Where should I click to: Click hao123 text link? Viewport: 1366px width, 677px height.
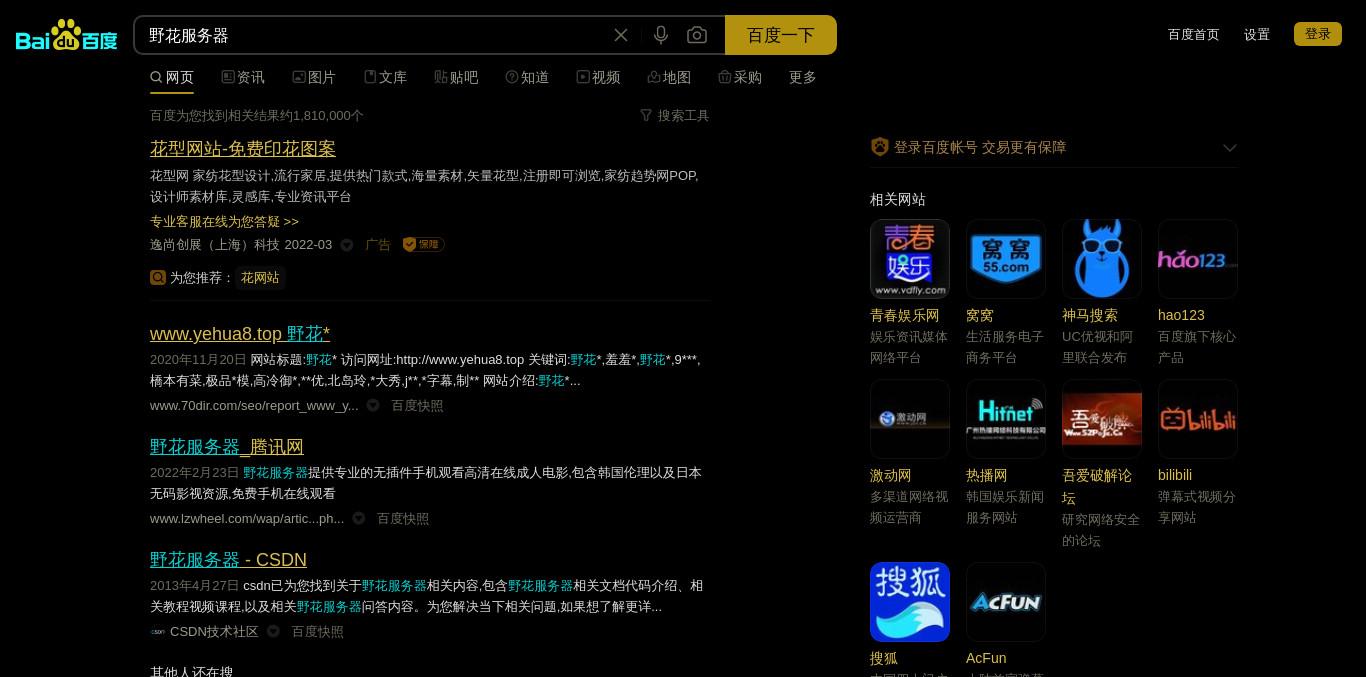pyautogui.click(x=1181, y=315)
